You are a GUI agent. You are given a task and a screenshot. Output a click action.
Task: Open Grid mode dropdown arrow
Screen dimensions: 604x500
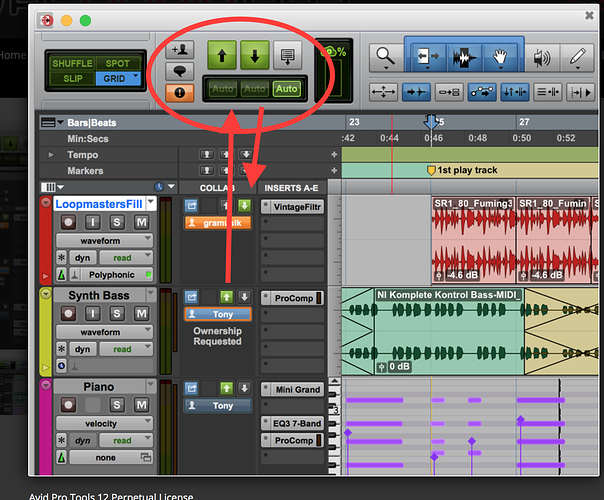(136, 76)
